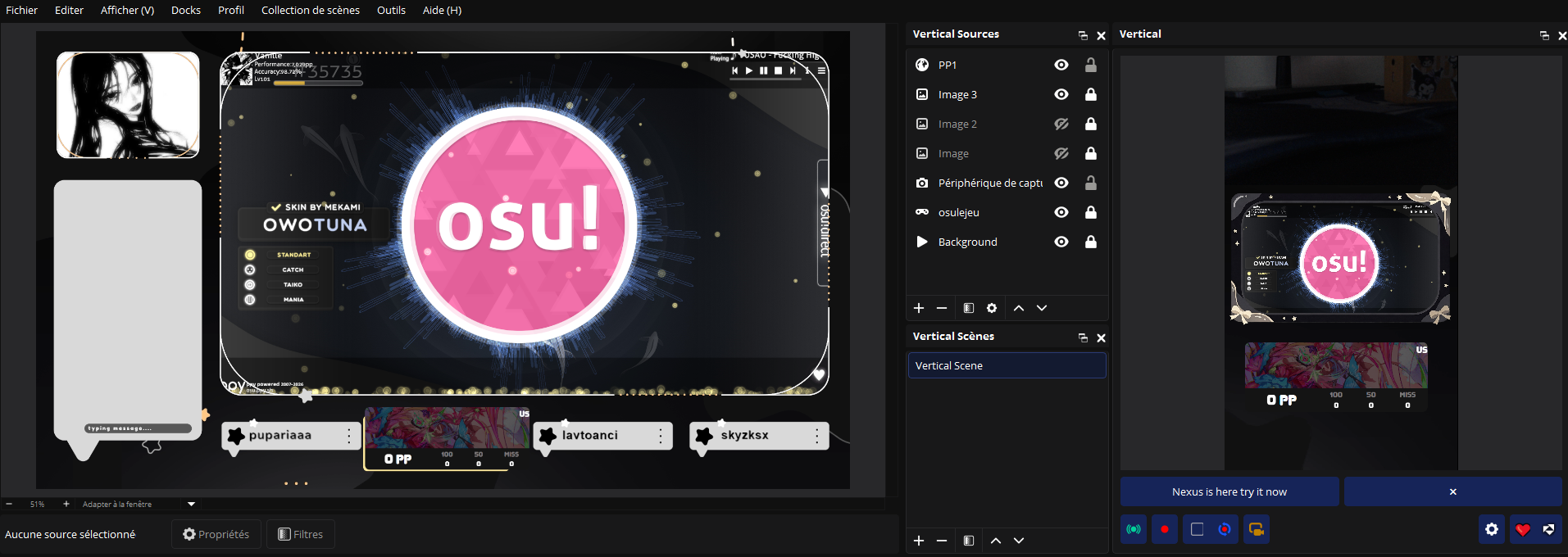
Task: Start vertical recording with red dot
Action: (1165, 529)
